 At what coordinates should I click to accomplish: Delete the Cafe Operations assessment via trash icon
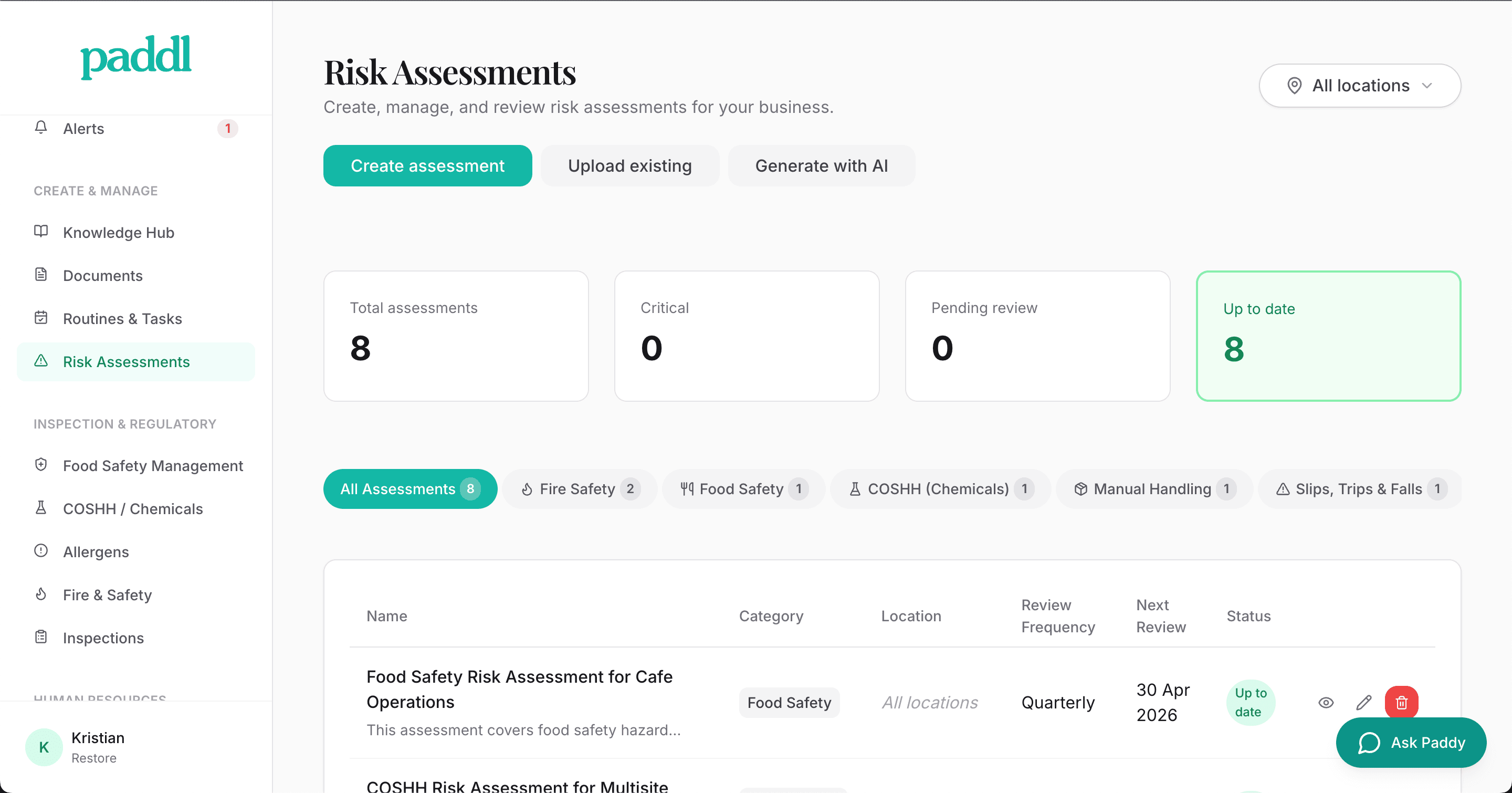[1402, 702]
